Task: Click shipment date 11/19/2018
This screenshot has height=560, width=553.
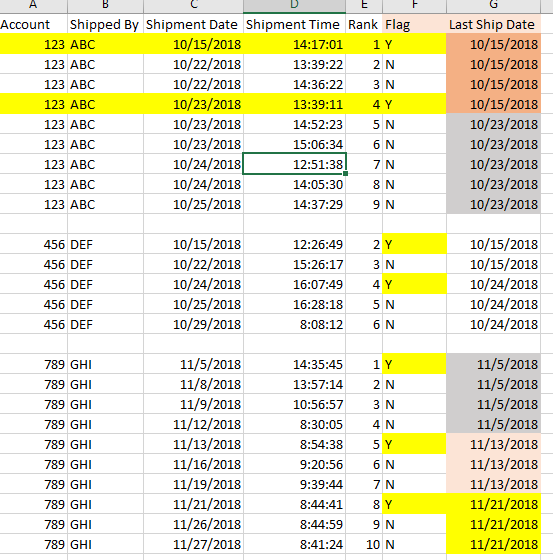Action: [x=193, y=484]
